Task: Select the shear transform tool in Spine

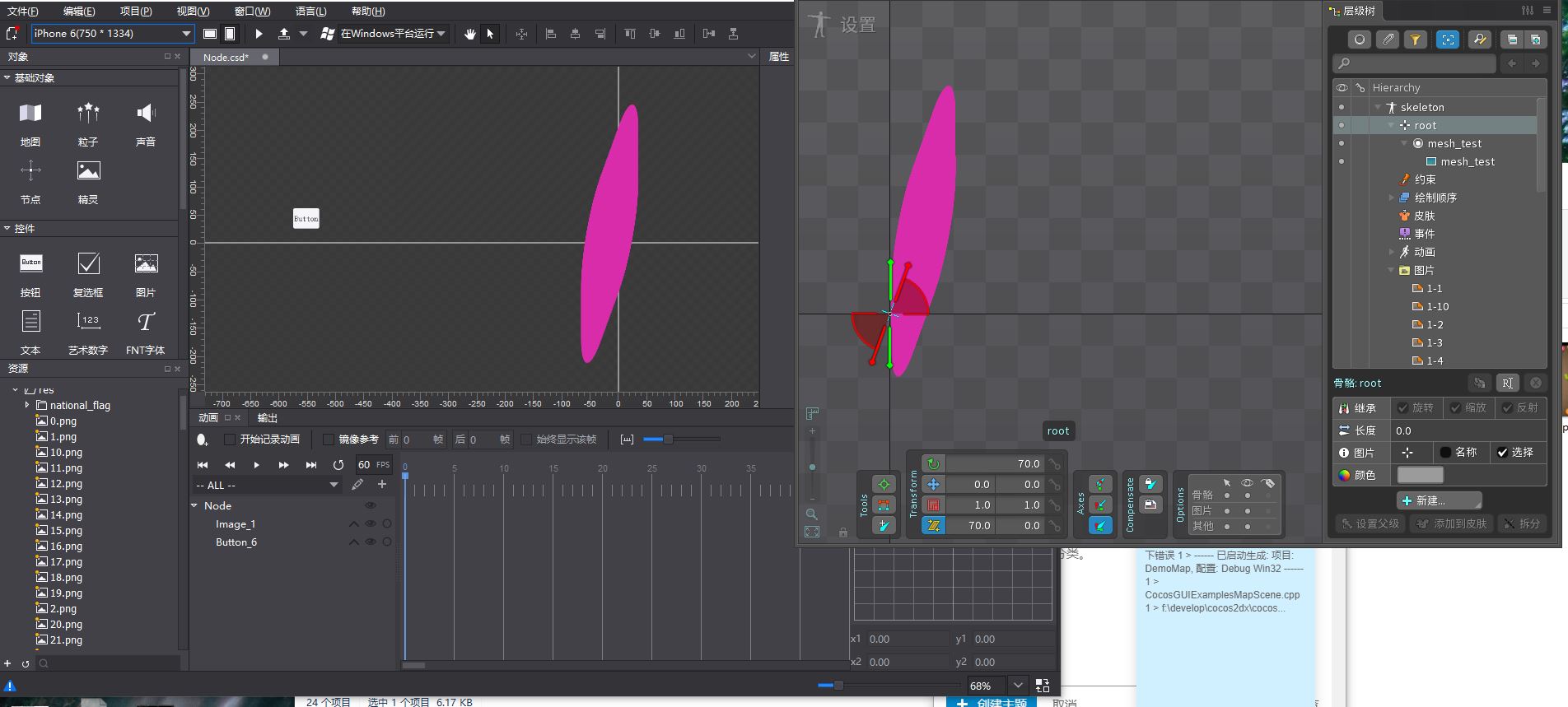Action: tap(933, 525)
